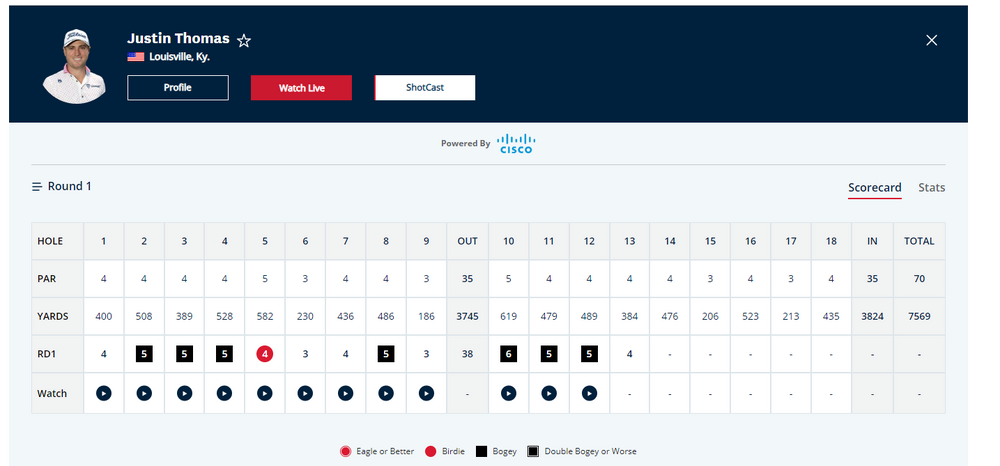The height and width of the screenshot is (466, 1000).
Task: Click Justin Thomas's headshot photo
Action: pyautogui.click(x=75, y=64)
